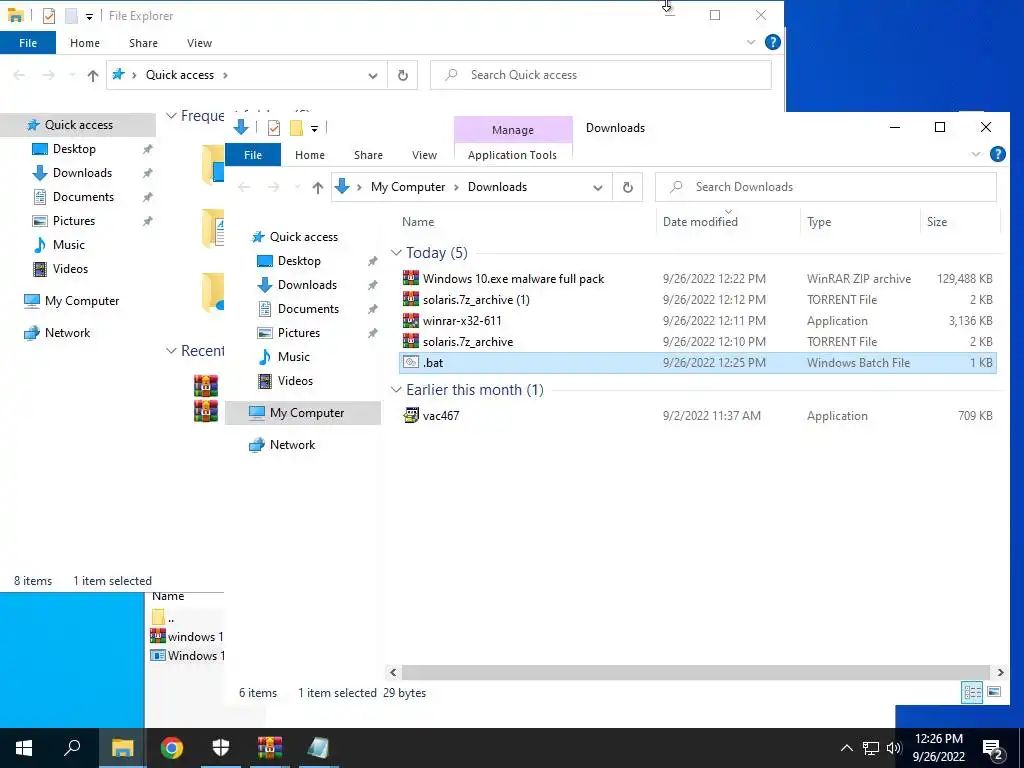Screen dimensions: 1024x768
Task: Collapse the Earlier this month (1) group
Action: click(x=396, y=390)
